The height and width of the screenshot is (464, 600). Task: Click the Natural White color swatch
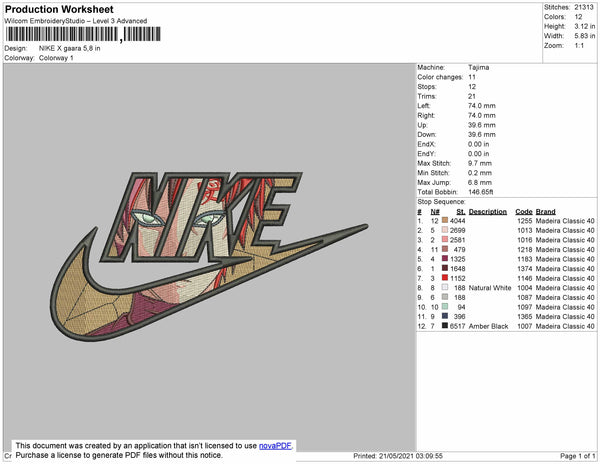445,287
